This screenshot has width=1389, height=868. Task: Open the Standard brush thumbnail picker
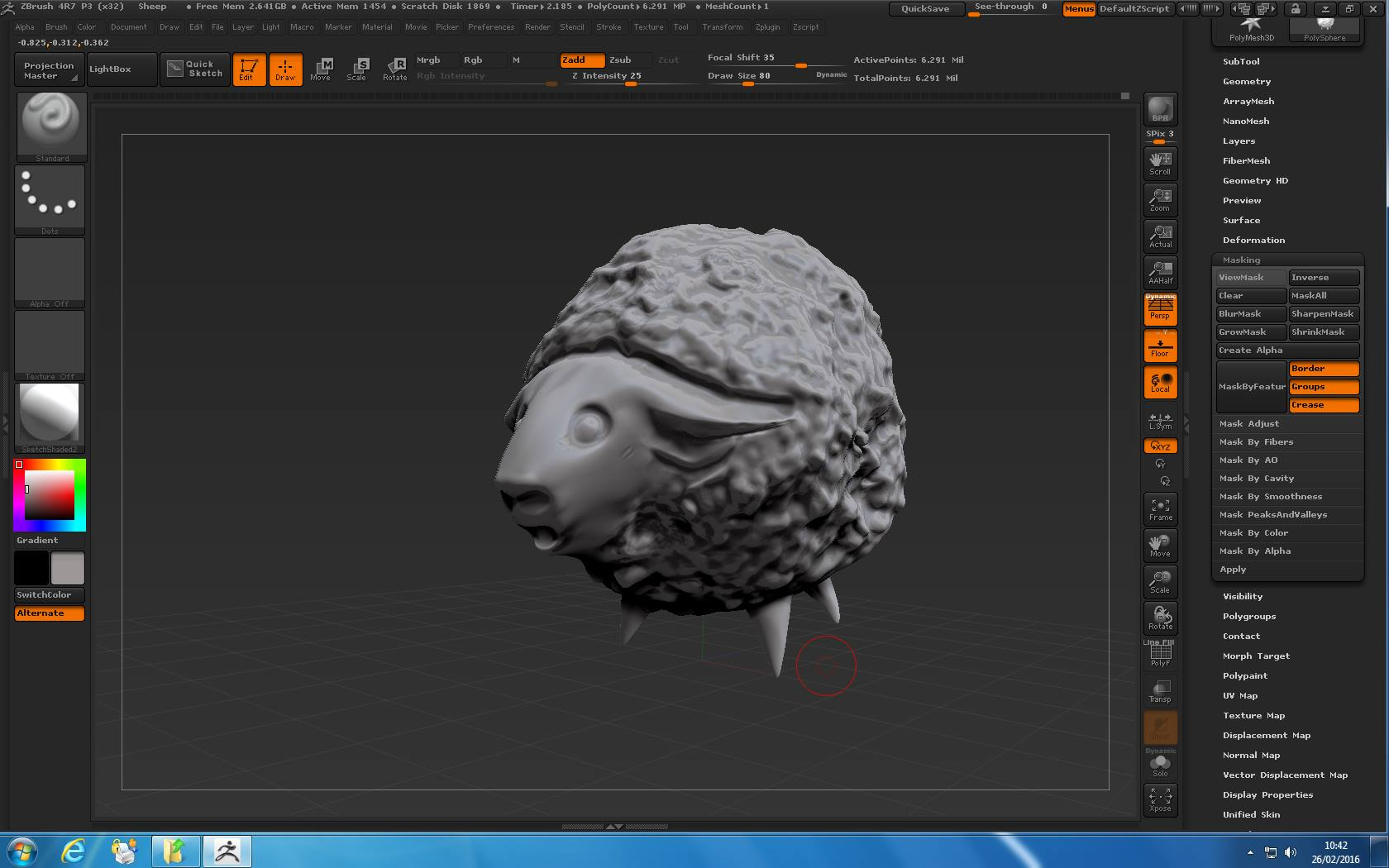click(x=50, y=126)
